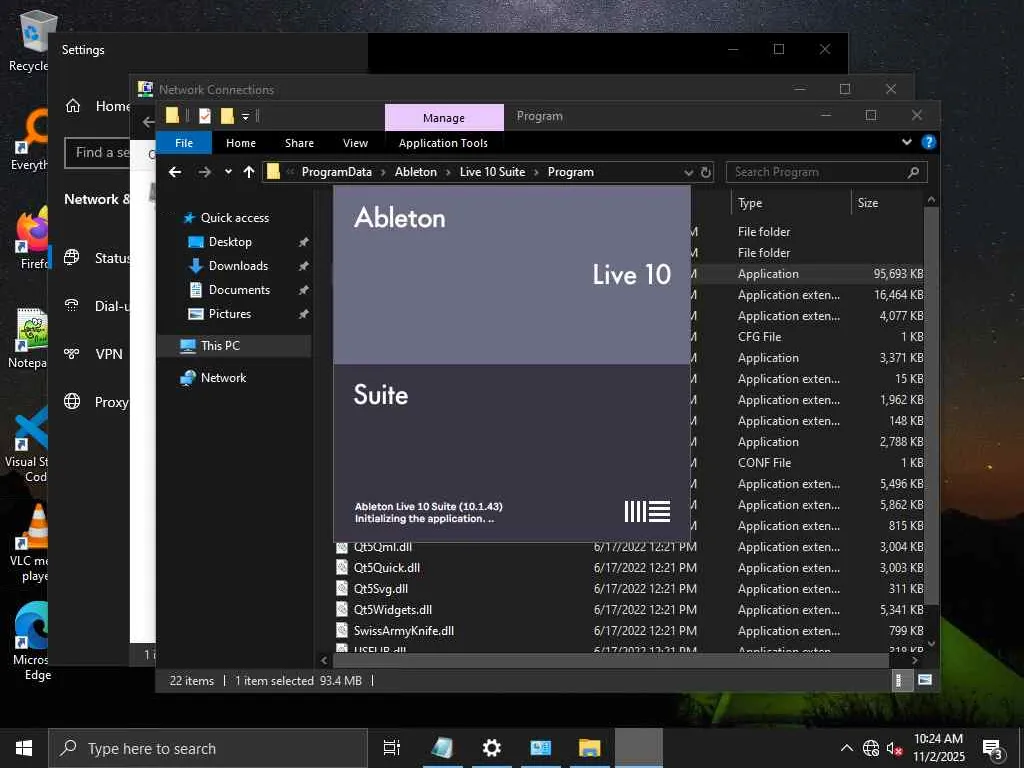
Task: Click the muted speaker tray icon
Action: 895,748
